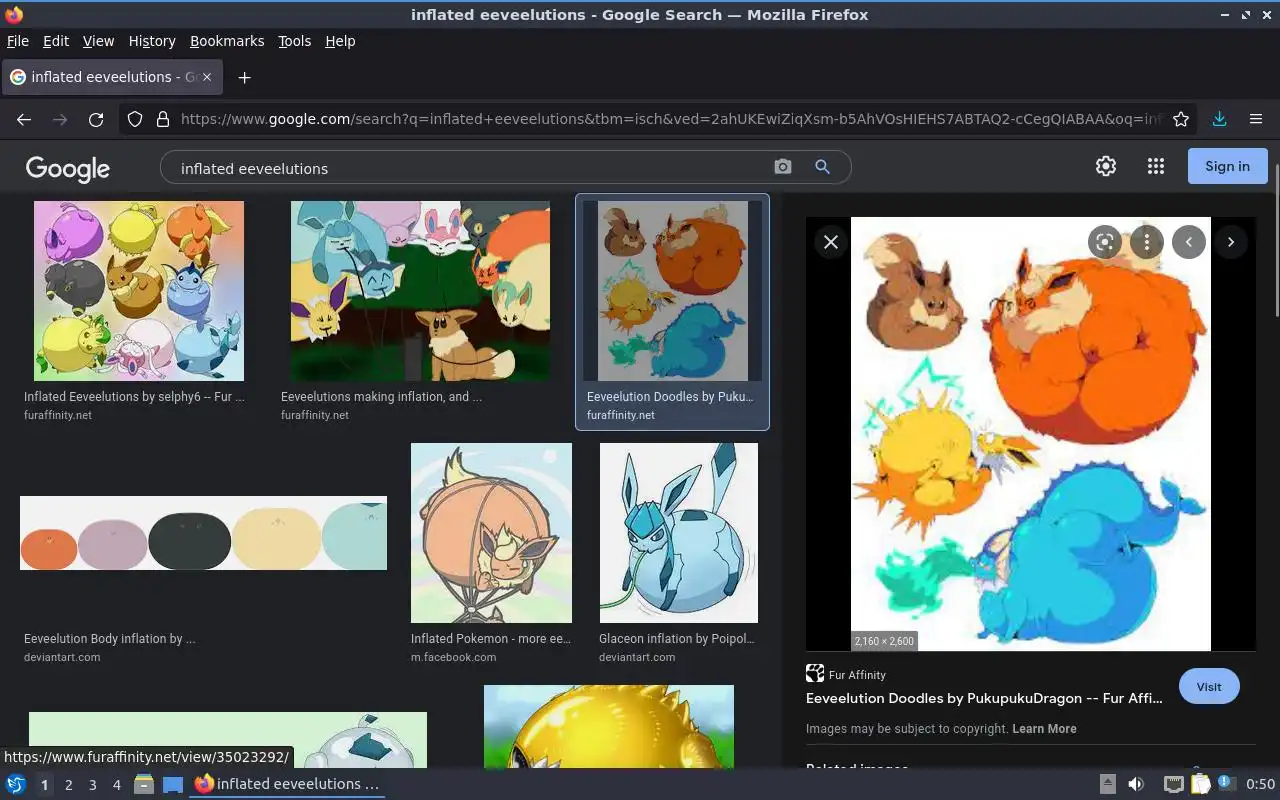Switch to workspace 3 in taskbar
This screenshot has width=1280, height=800.
point(93,785)
